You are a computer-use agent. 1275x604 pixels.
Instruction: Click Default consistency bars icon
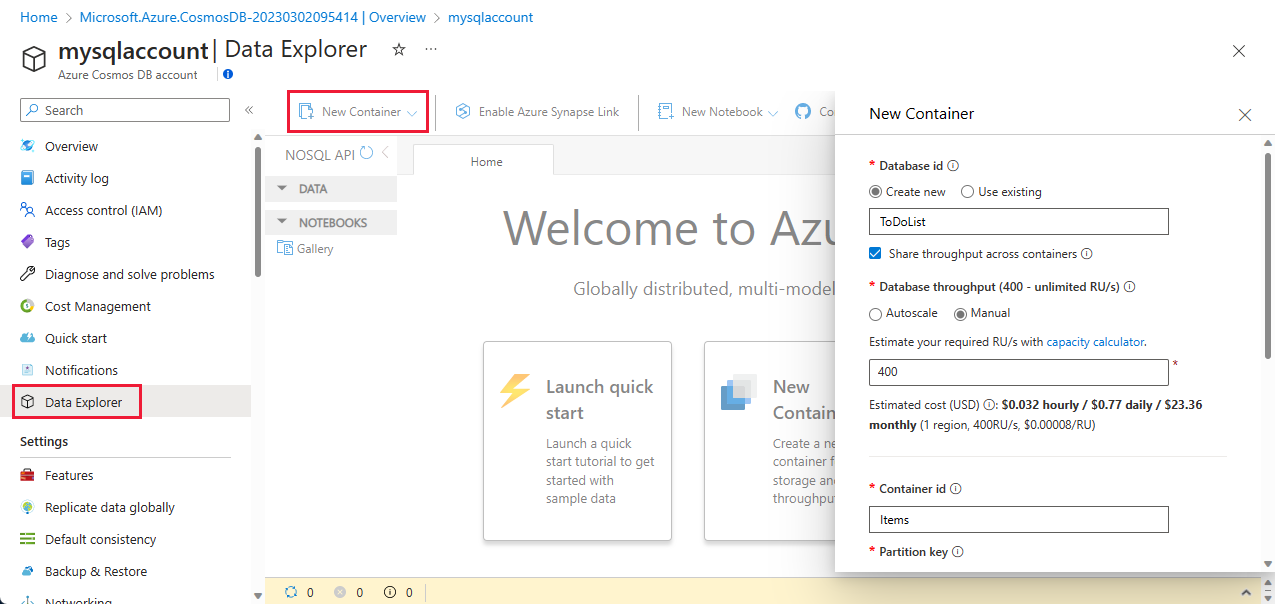click(28, 539)
